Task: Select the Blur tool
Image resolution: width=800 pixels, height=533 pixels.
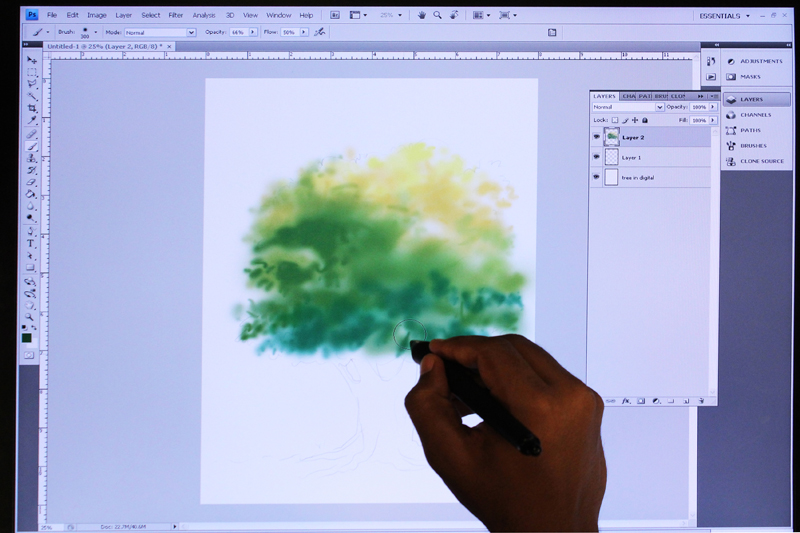Action: (32, 207)
